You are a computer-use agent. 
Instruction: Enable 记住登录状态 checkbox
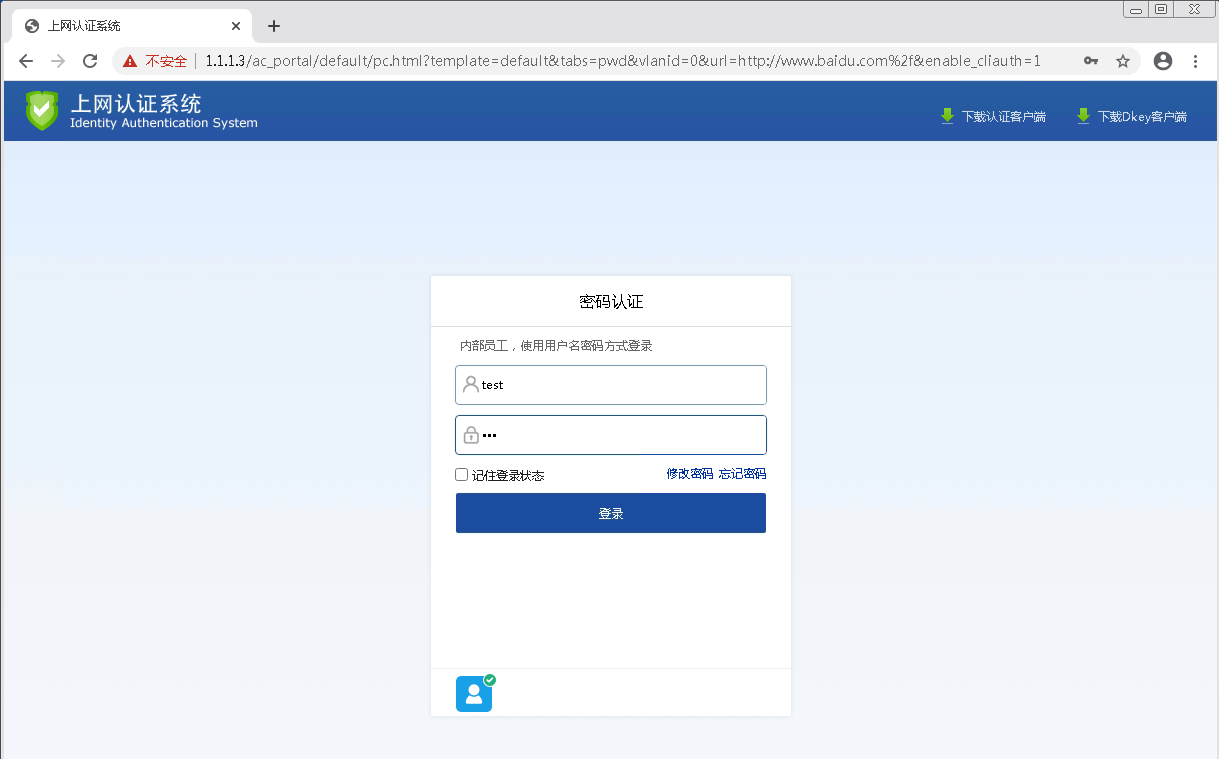pos(462,475)
